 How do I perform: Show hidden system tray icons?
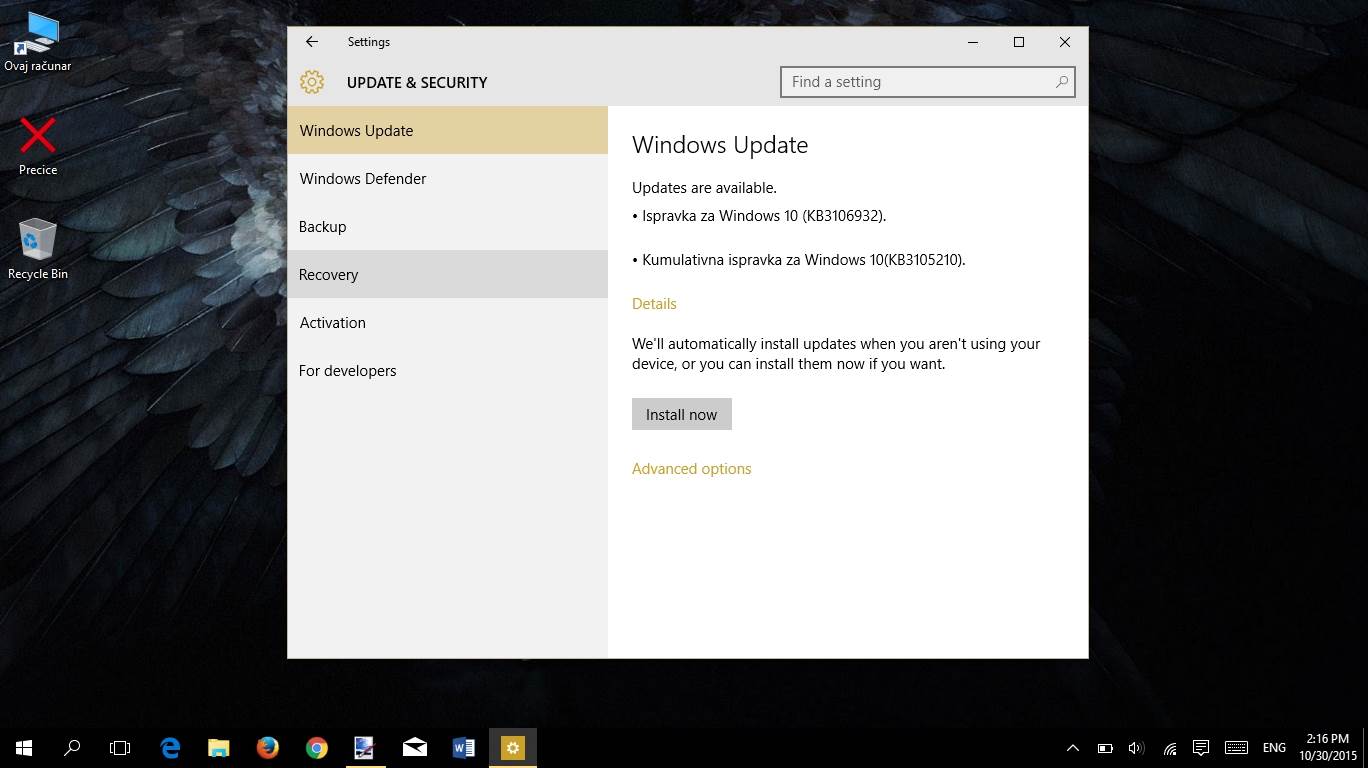1072,748
